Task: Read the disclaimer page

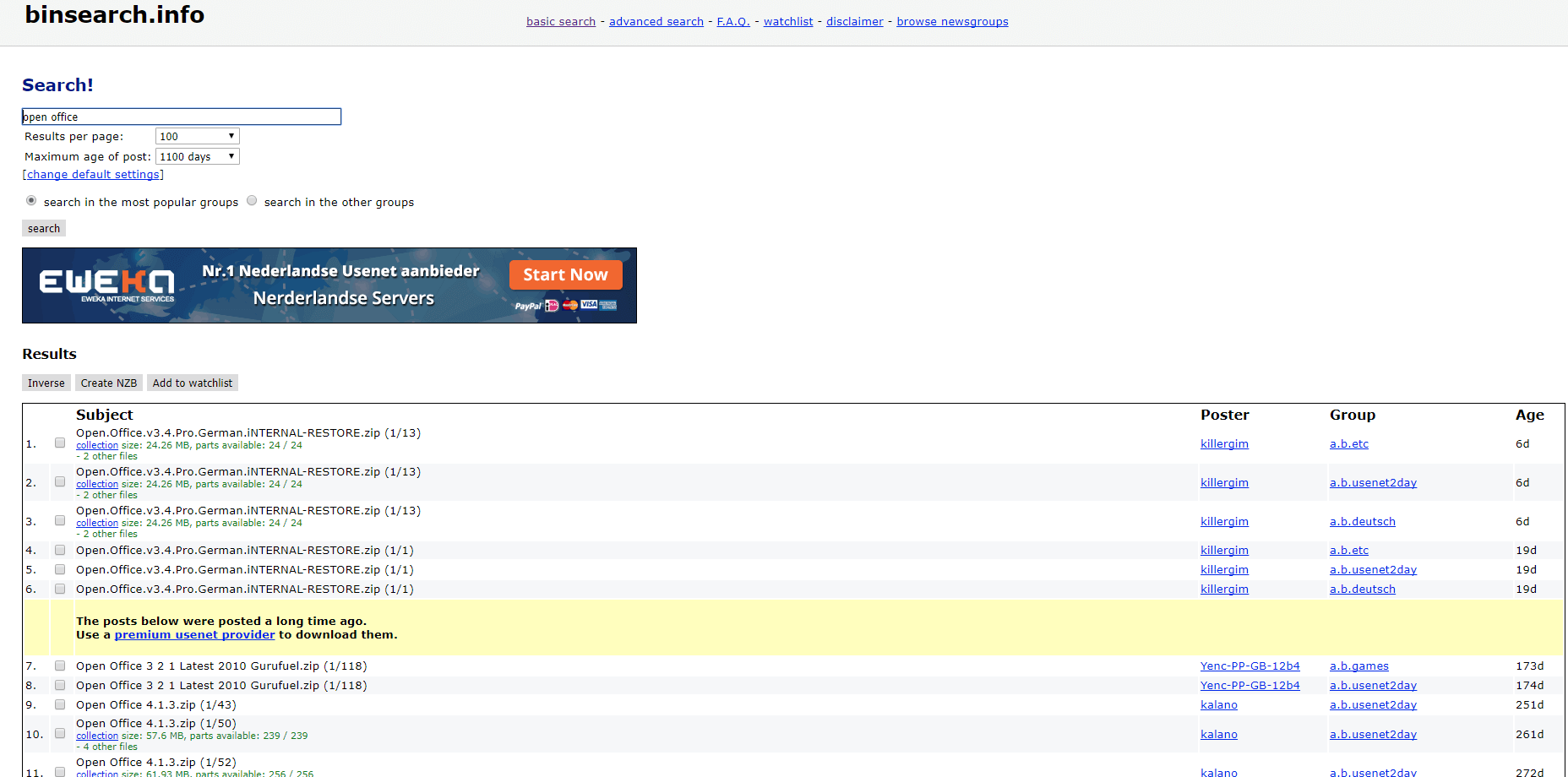Action: pyautogui.click(x=854, y=21)
